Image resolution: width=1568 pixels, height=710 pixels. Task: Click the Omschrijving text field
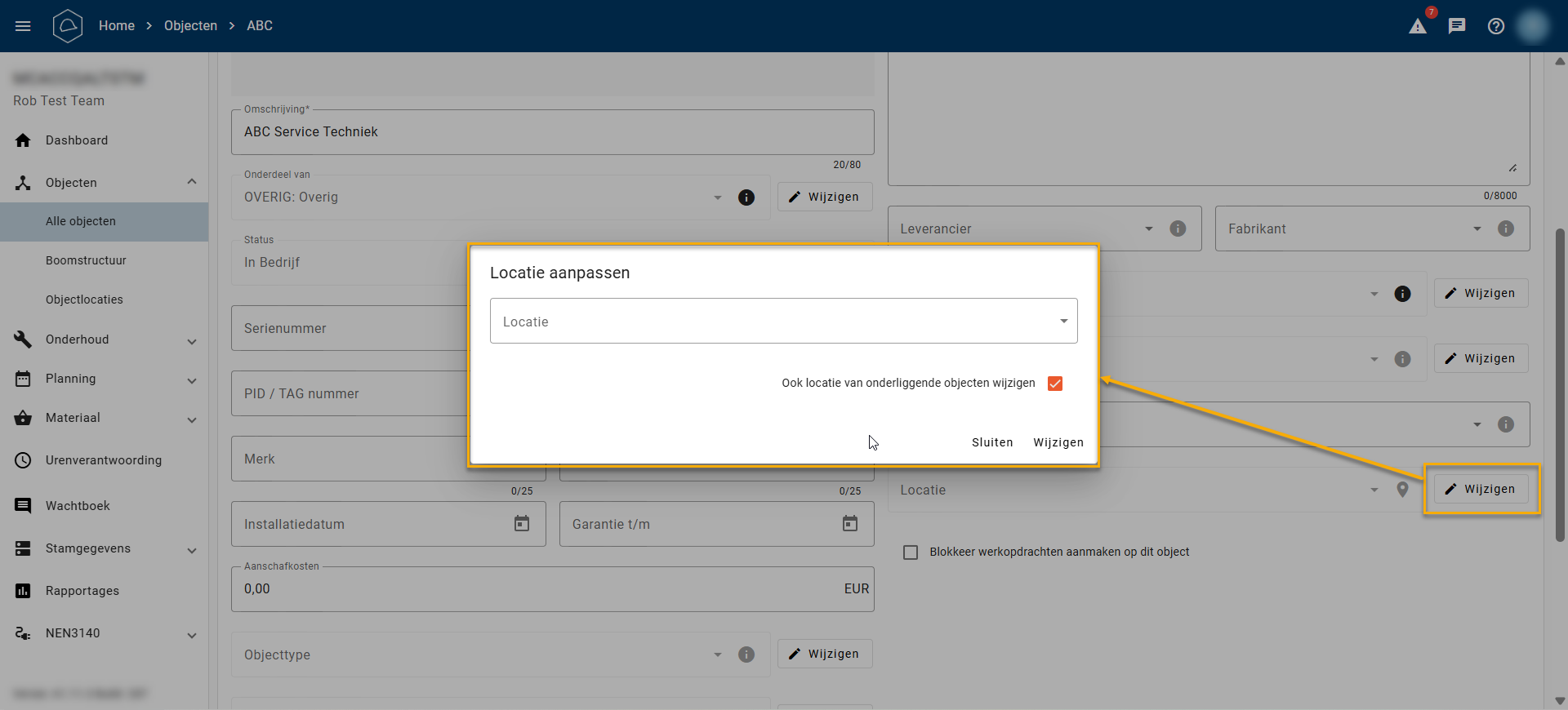[552, 132]
